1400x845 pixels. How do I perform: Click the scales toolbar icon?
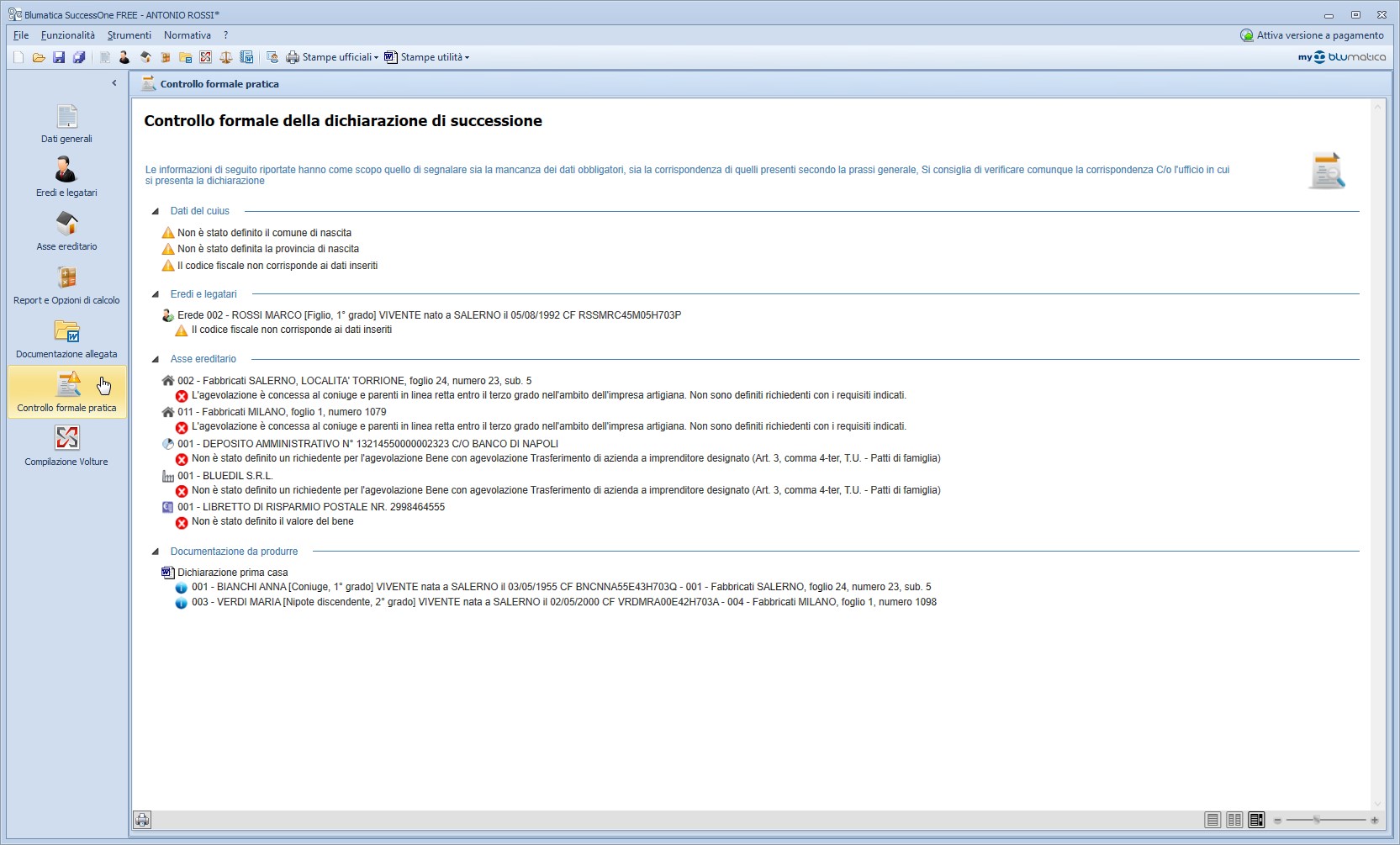225,57
